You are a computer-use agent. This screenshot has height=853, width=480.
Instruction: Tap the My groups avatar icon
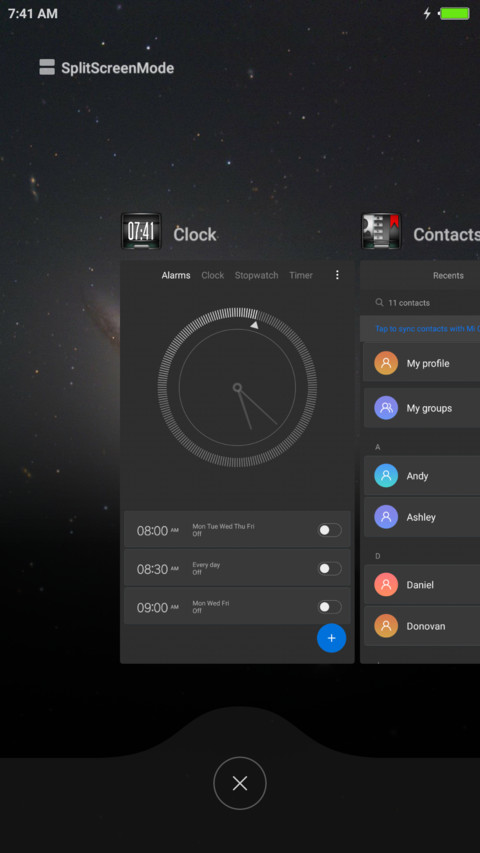click(x=386, y=407)
